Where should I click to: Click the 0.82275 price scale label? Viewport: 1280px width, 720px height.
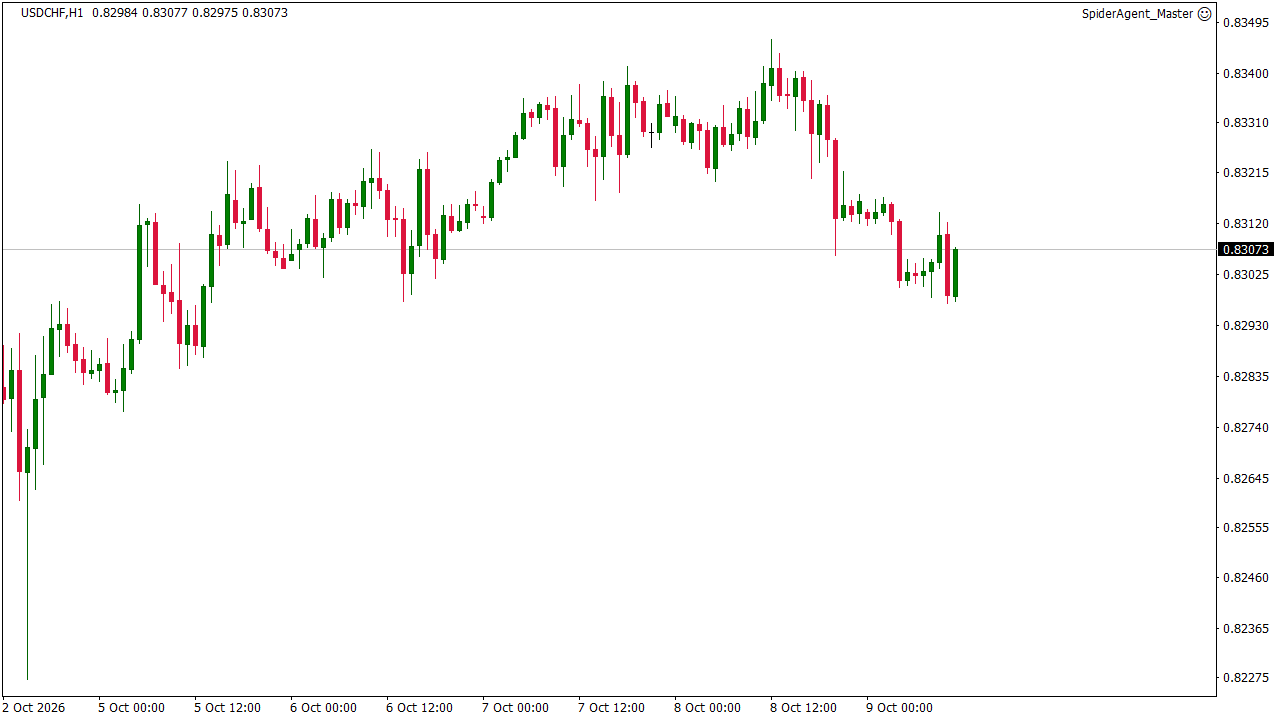(1246, 678)
